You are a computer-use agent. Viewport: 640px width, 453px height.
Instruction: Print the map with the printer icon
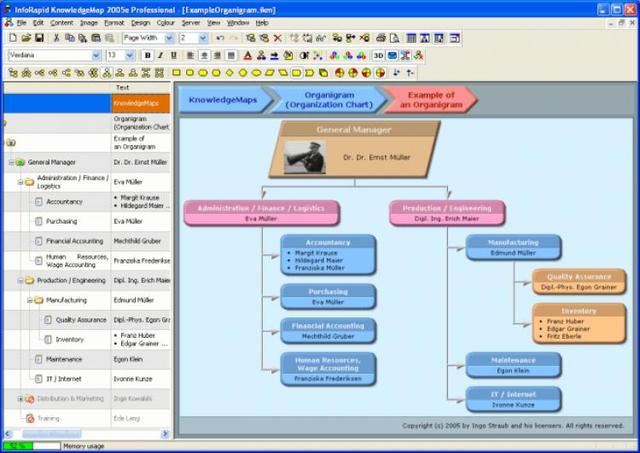pos(381,38)
